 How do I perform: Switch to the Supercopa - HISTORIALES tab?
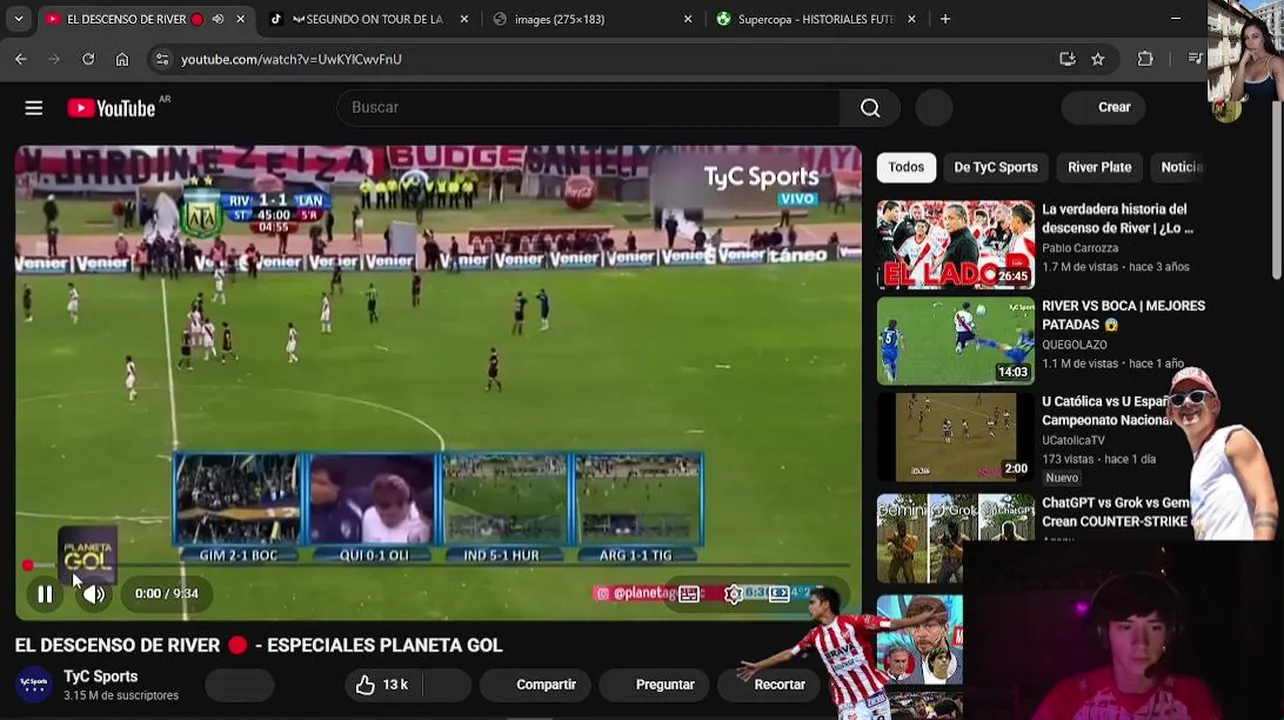814,19
